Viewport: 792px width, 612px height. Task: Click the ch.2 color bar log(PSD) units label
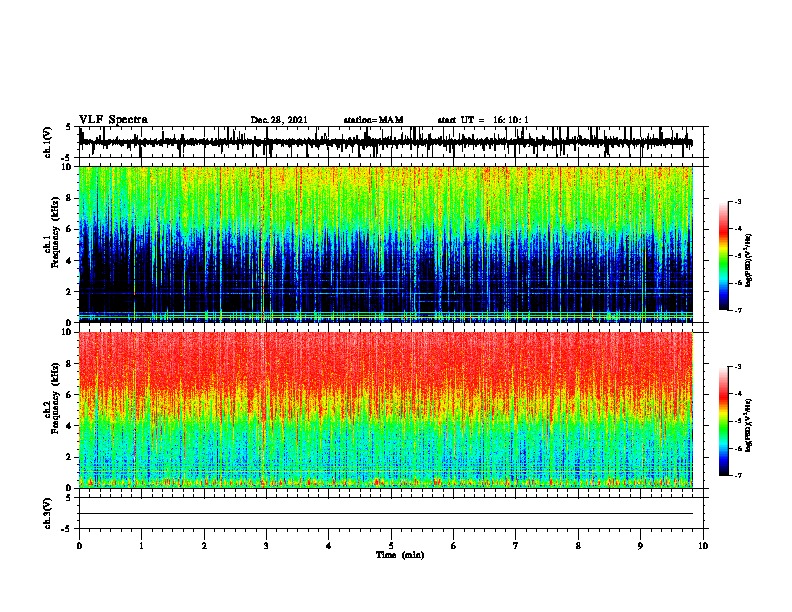[x=748, y=425]
